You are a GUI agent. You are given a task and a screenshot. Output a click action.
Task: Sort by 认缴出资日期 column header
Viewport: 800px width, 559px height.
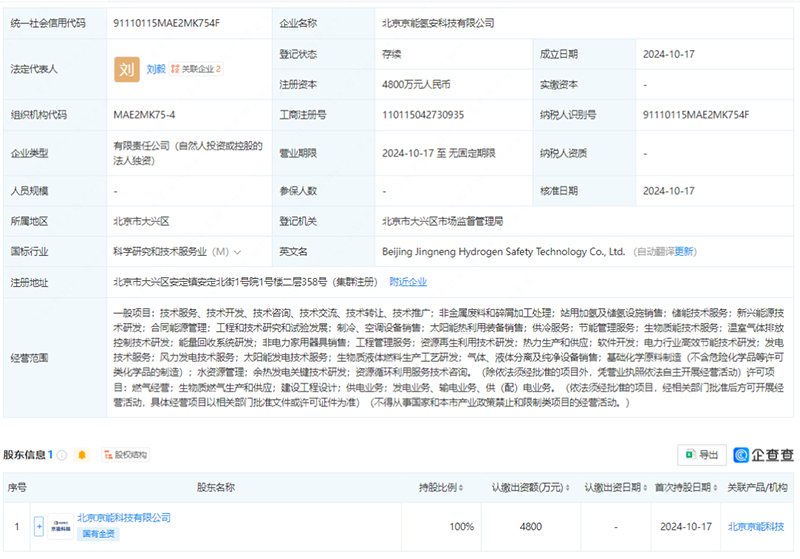(615, 488)
